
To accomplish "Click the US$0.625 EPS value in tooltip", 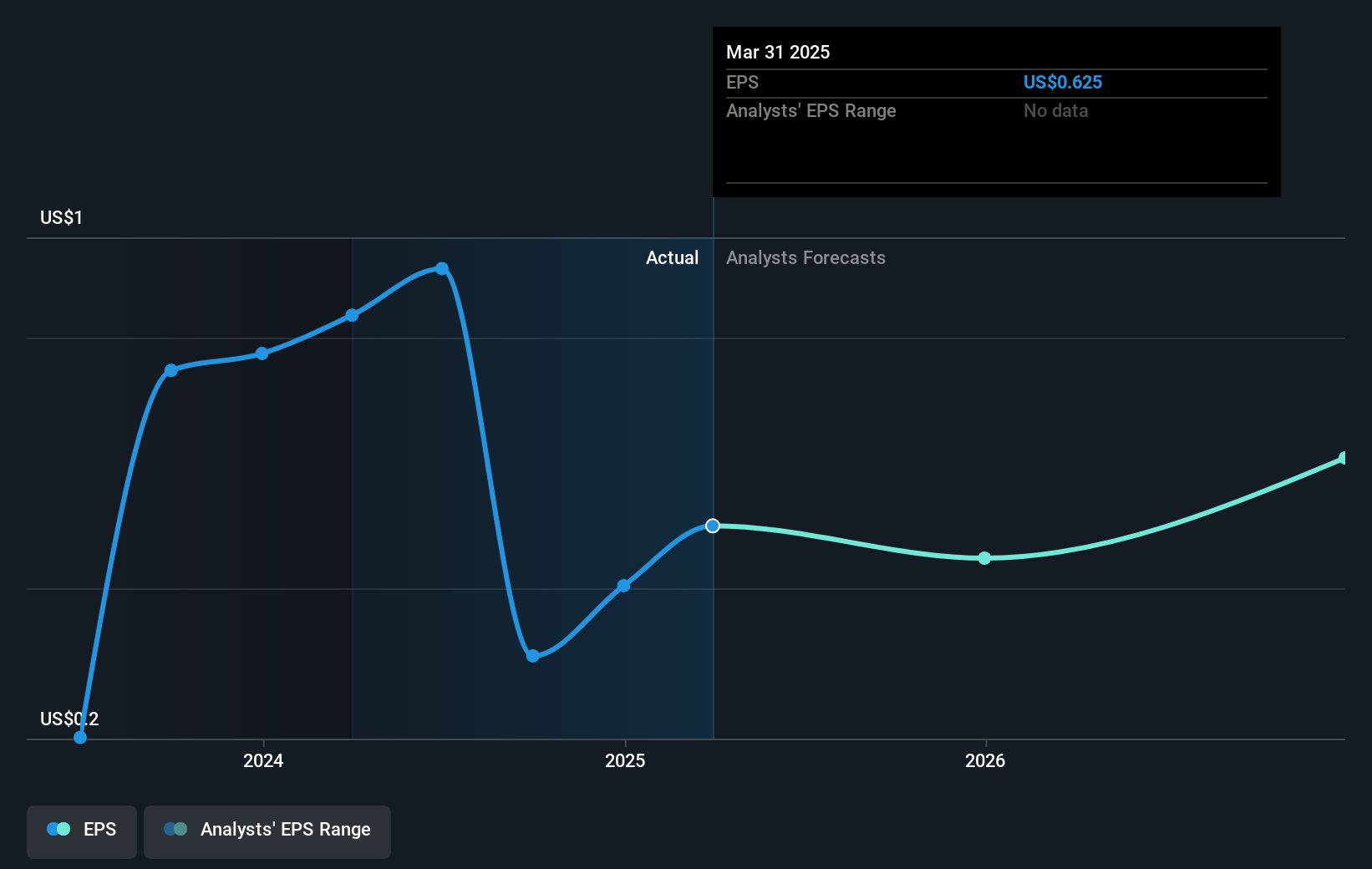I will click(1063, 82).
